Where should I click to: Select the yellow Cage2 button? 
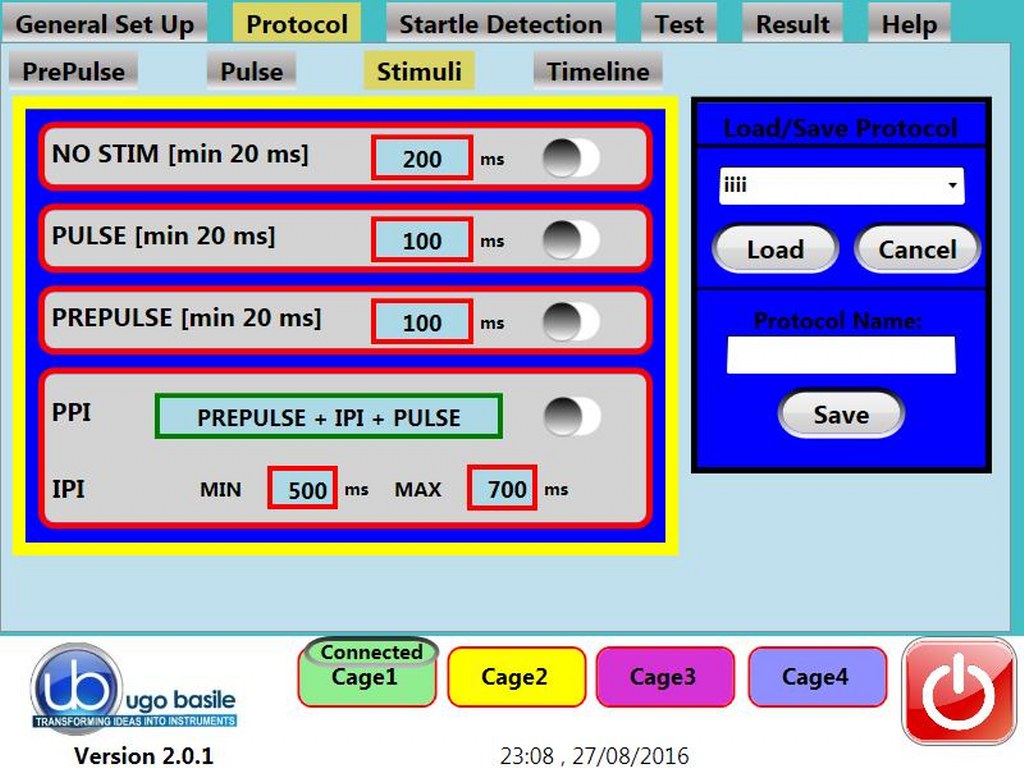(x=515, y=677)
